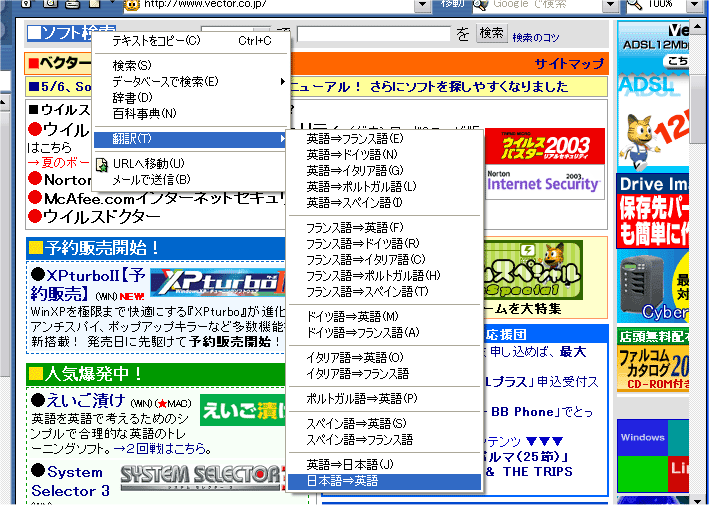Screen dimensions: 709x505
Task: Choose フランス語⇒英語(F) translation
Action: [384, 227]
